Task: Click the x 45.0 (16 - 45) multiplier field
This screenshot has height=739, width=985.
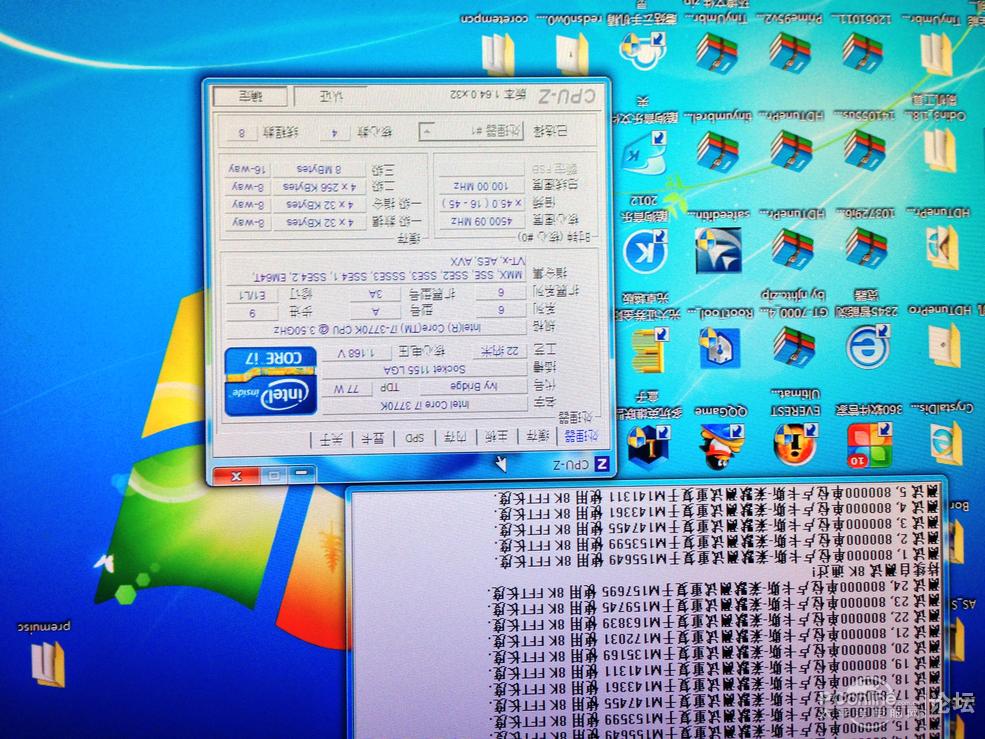Action: (482, 204)
